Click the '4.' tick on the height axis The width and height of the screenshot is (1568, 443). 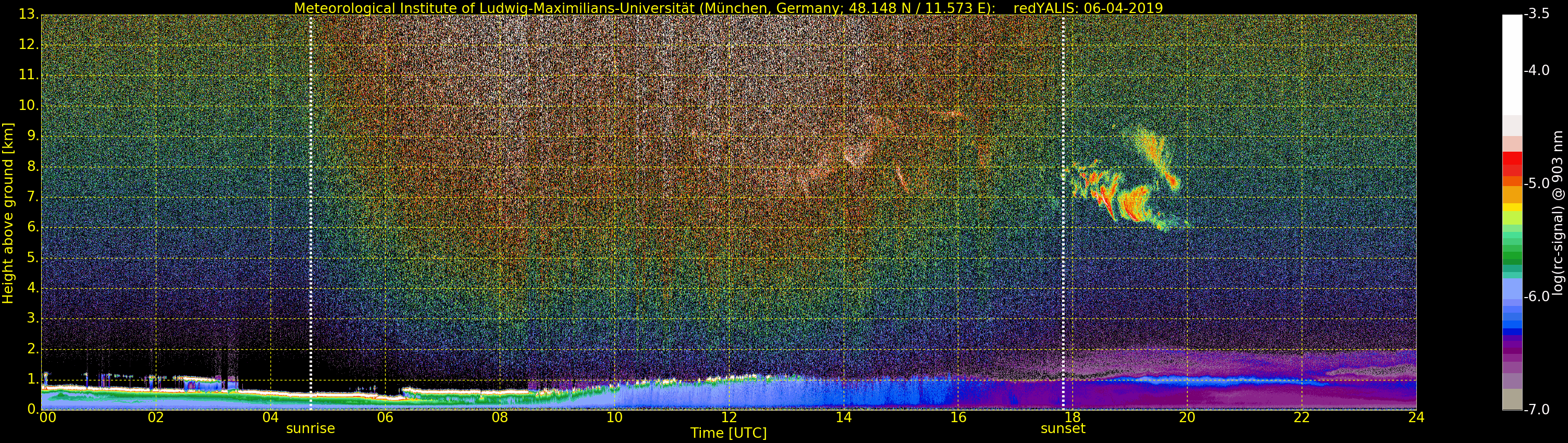33,288
